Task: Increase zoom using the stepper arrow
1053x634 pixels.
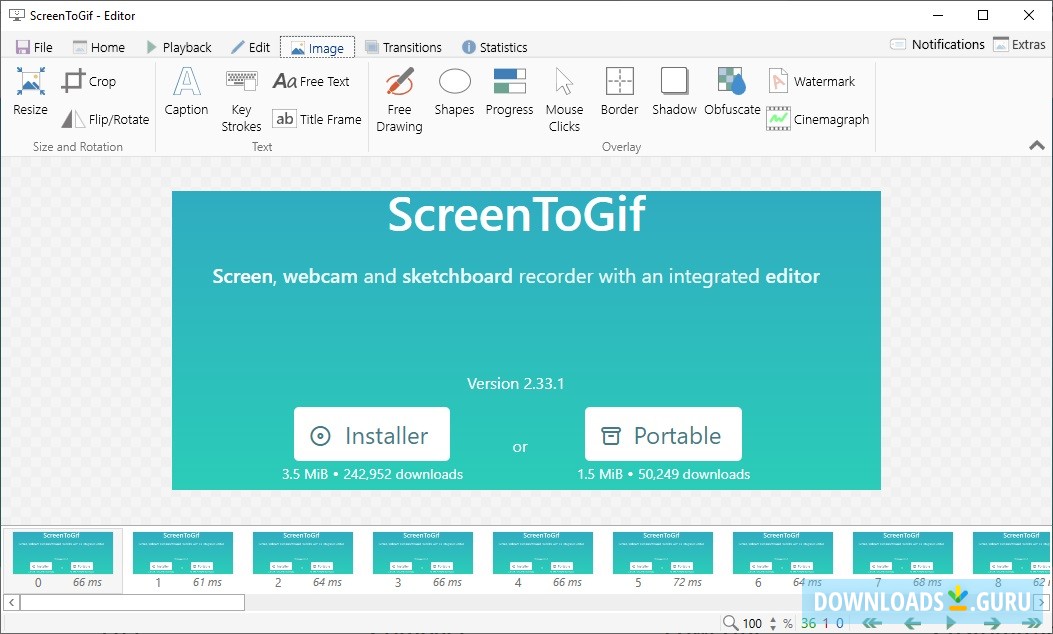Action: pos(771,618)
